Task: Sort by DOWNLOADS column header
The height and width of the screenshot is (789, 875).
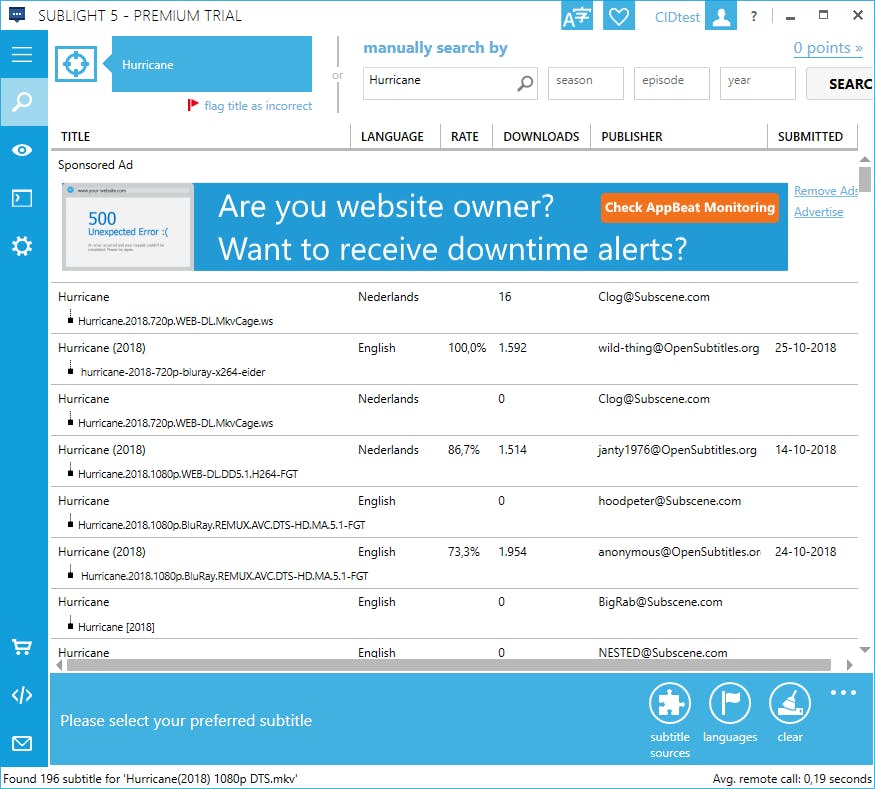Action: click(541, 137)
